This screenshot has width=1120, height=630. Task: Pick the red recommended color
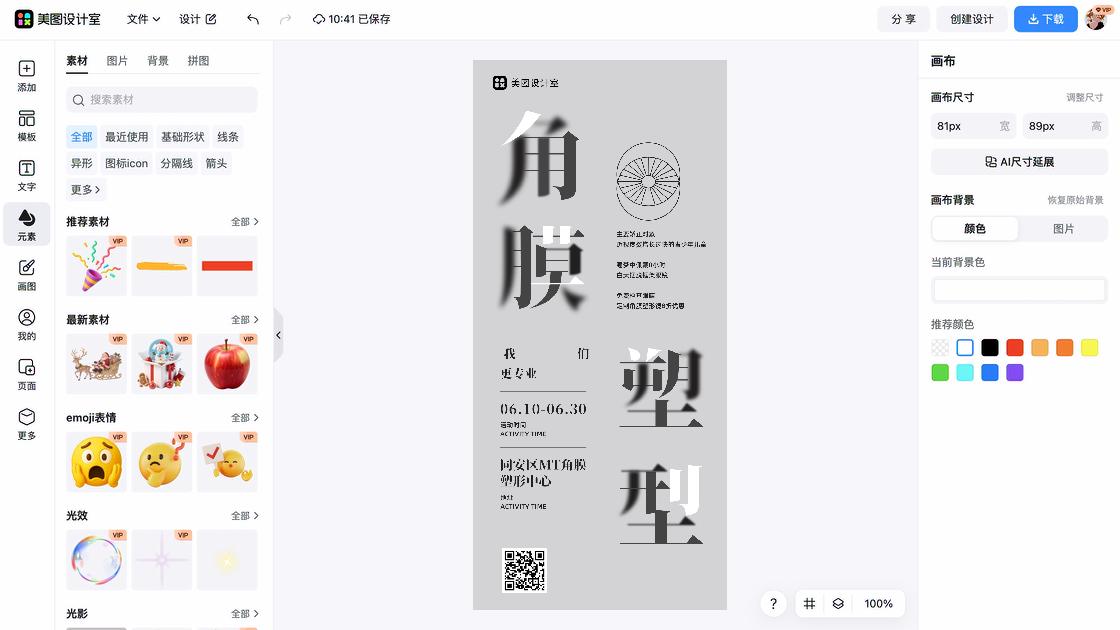click(x=1015, y=348)
